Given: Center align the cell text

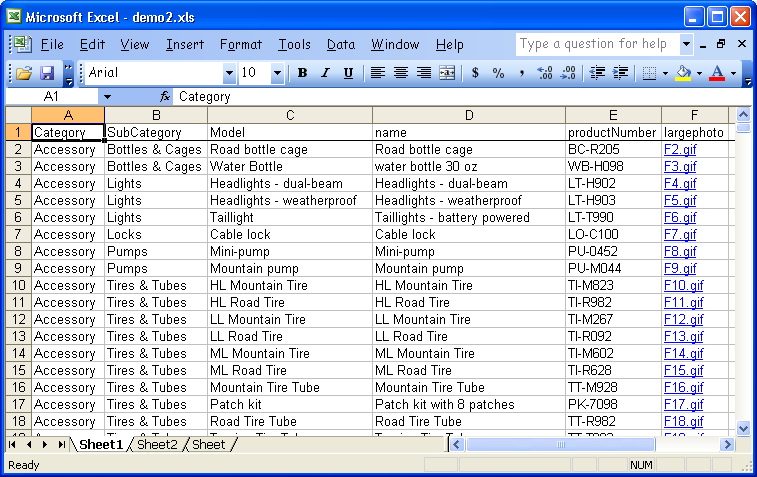Looking at the screenshot, I should [401, 73].
